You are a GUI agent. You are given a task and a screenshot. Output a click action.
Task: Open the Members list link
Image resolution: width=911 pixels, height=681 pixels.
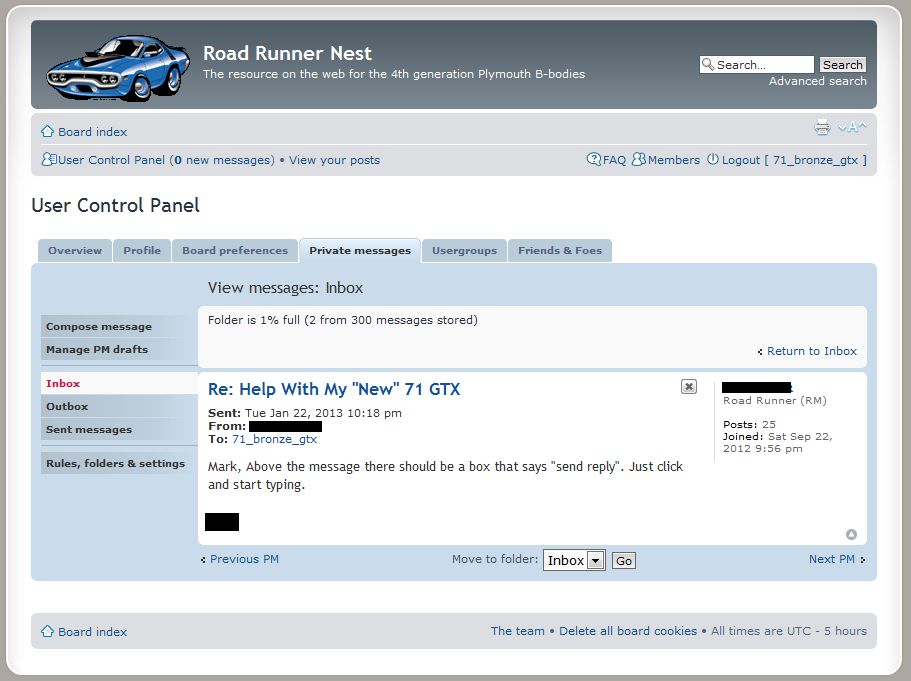pos(667,160)
